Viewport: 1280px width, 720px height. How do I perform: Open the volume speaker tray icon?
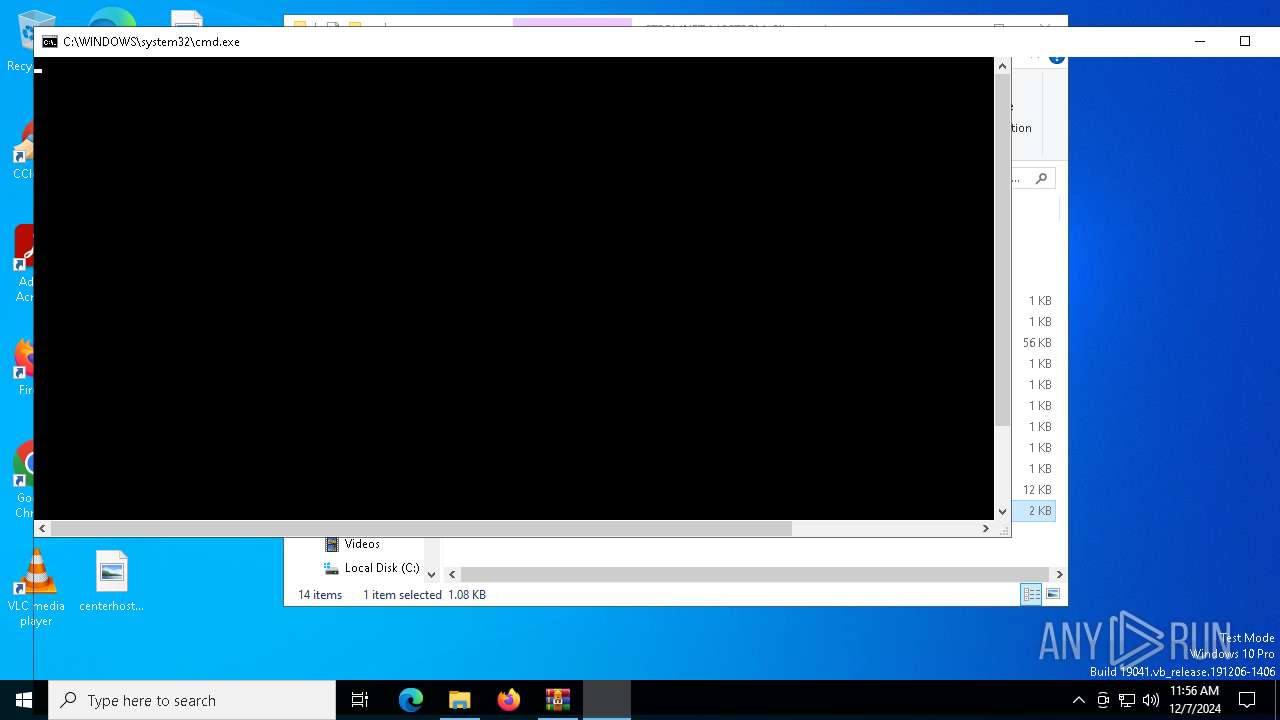coord(1151,700)
